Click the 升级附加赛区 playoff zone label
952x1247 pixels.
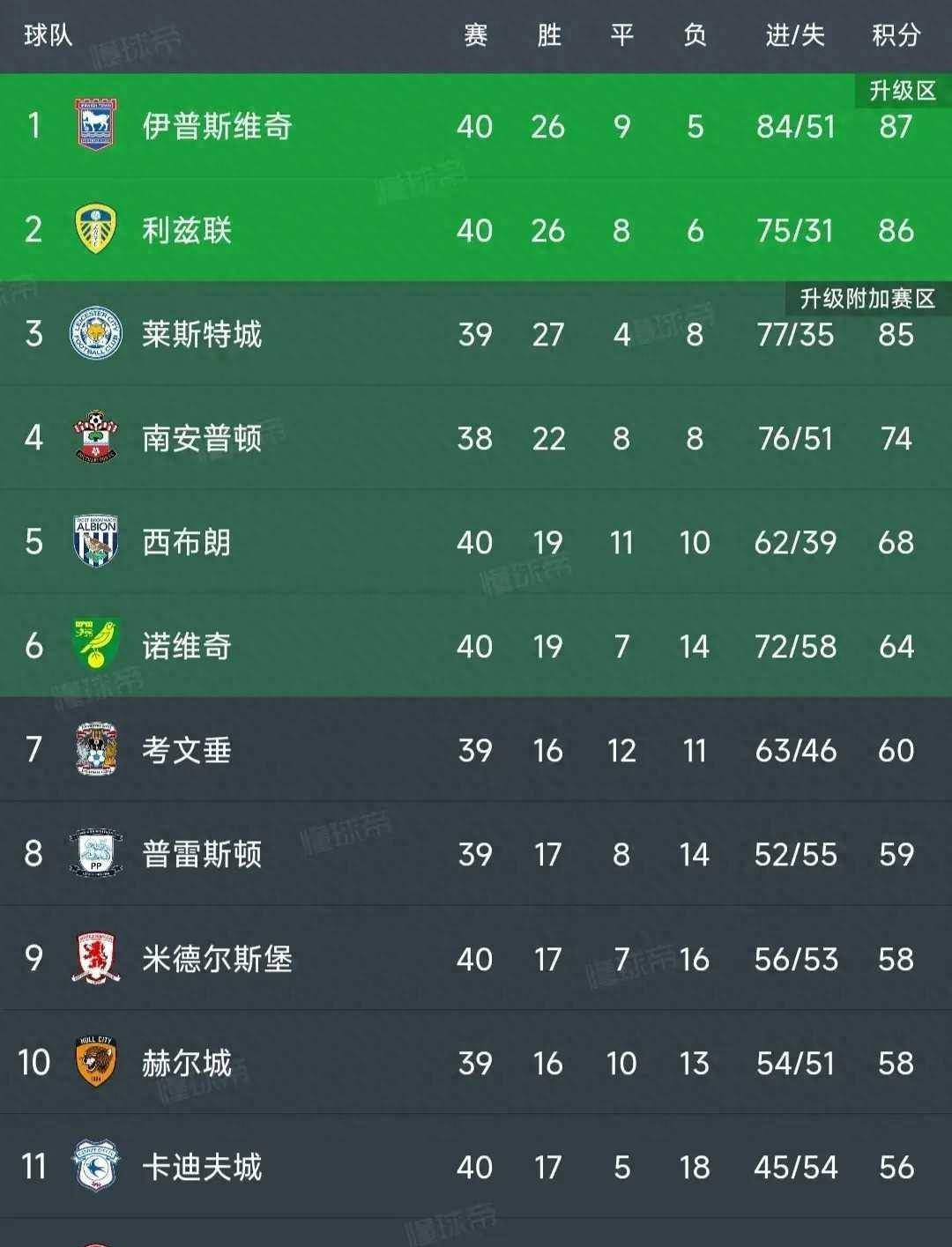coord(868,299)
